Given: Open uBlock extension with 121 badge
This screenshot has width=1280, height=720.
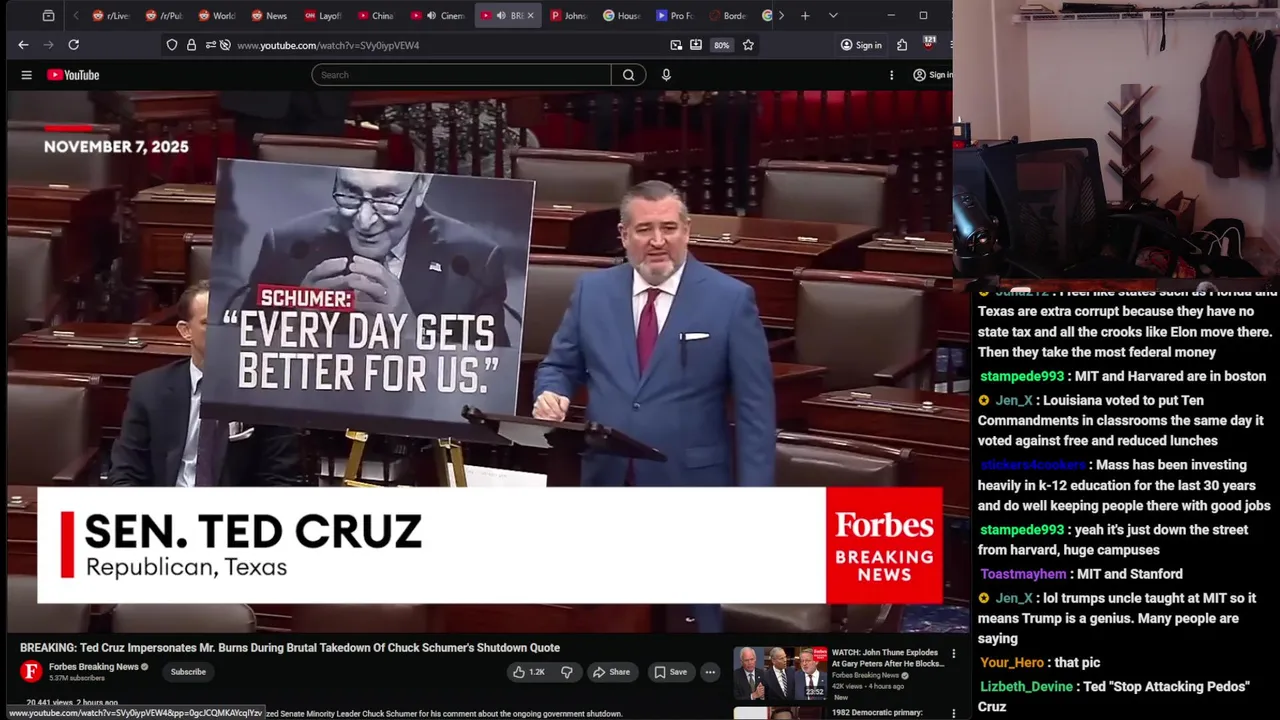Looking at the screenshot, I should pos(928,44).
